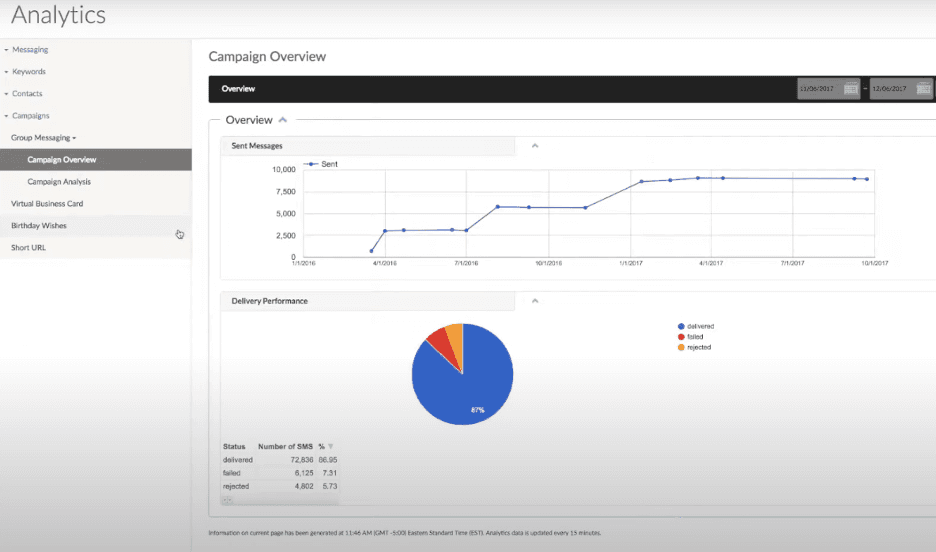Click the rejected percentage 5.73
The image size is (936, 552).
(x=330, y=486)
